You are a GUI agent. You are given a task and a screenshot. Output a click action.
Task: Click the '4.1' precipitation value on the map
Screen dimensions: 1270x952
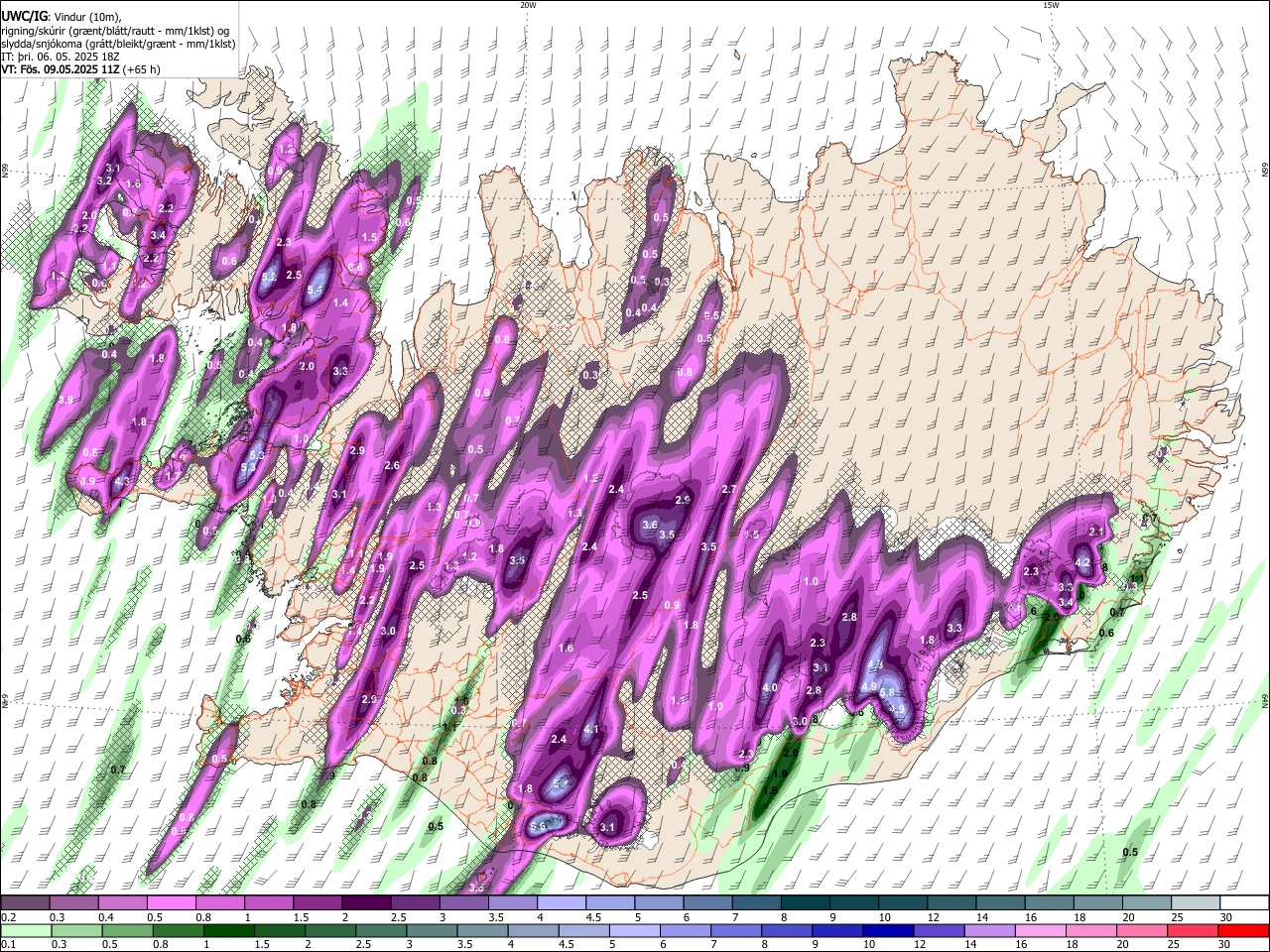click(x=591, y=730)
